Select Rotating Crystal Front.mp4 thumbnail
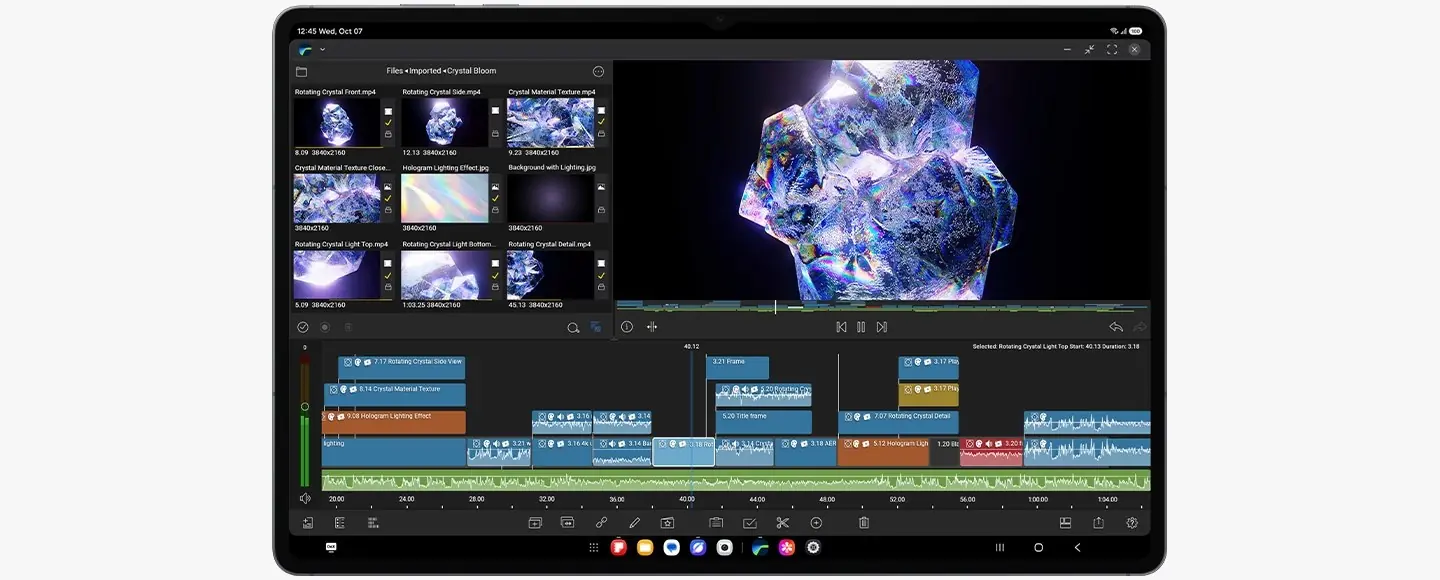 click(337, 123)
